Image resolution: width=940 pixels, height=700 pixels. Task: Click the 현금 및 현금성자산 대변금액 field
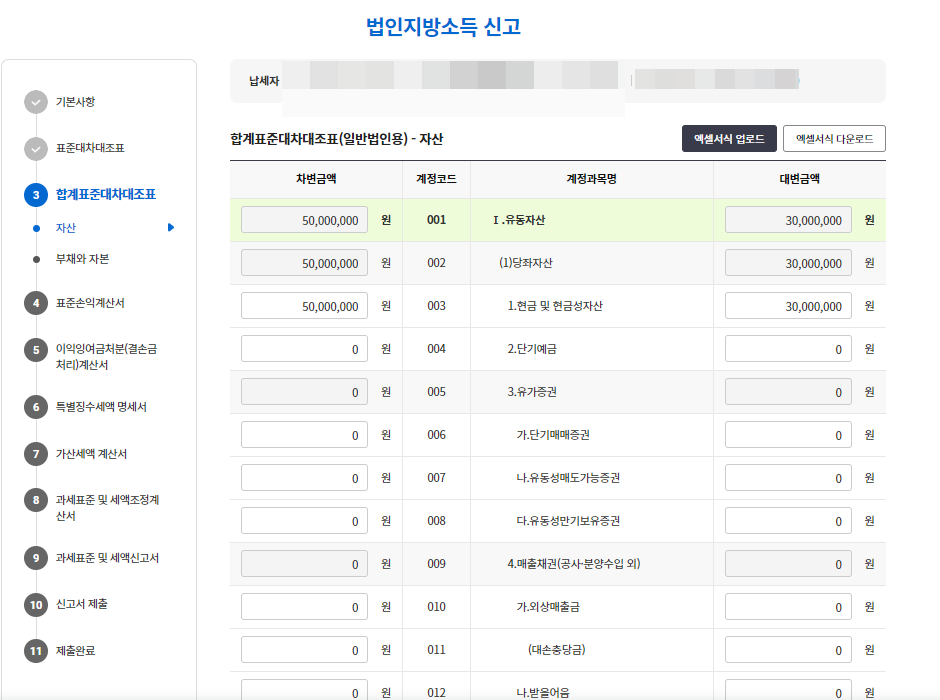pos(788,305)
